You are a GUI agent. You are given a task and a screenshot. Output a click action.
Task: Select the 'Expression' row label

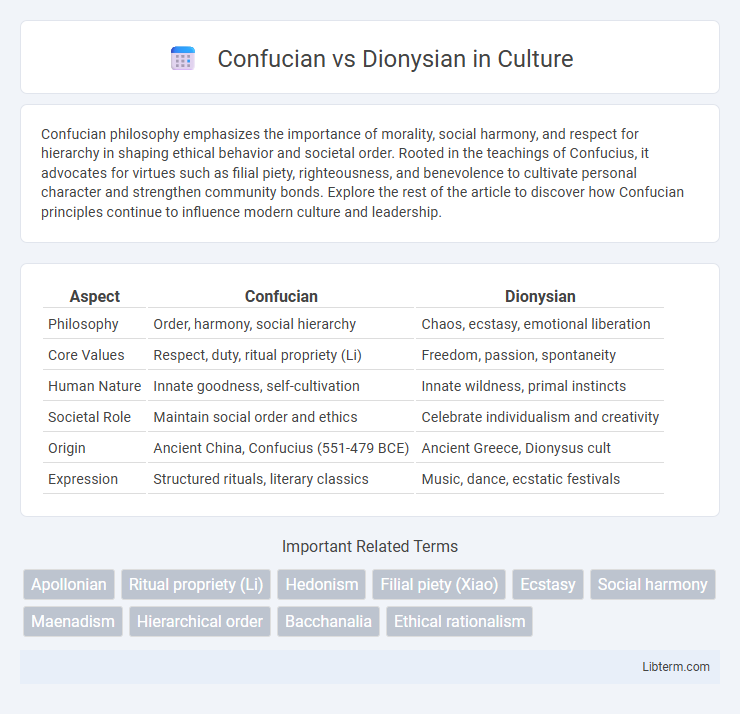83,479
